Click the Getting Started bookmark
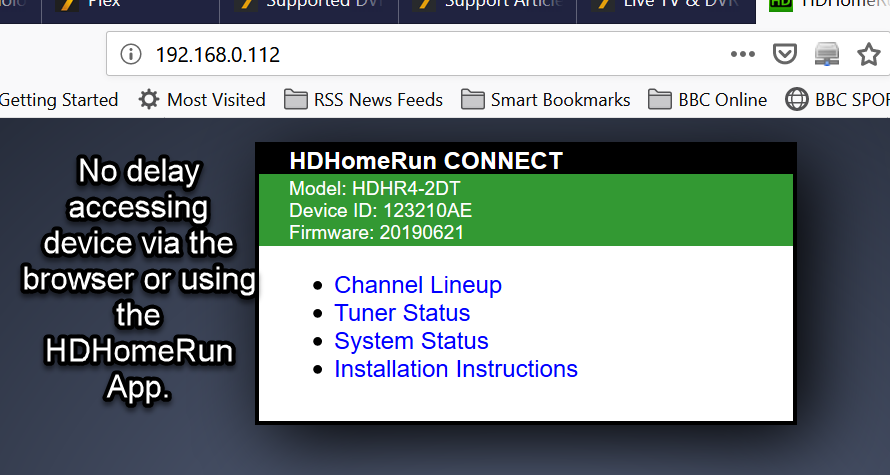890x475 pixels. (x=59, y=100)
